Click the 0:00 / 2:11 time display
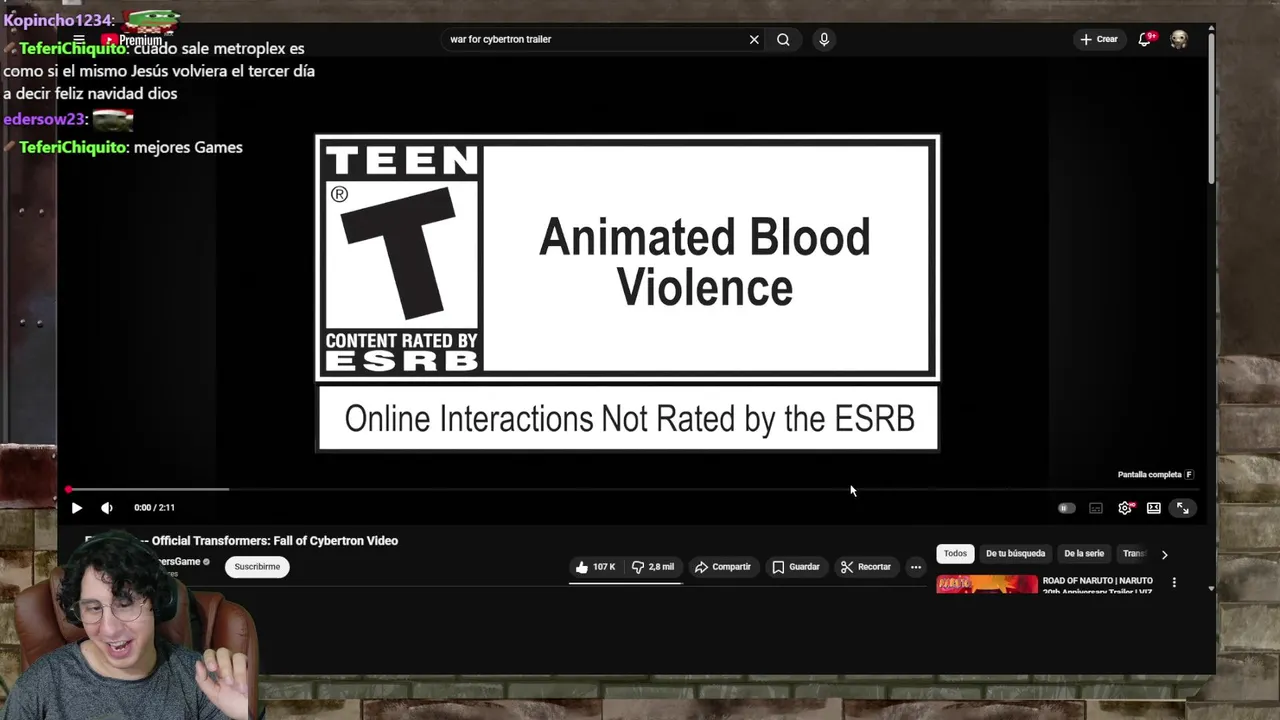1280x720 pixels. [x=154, y=508]
